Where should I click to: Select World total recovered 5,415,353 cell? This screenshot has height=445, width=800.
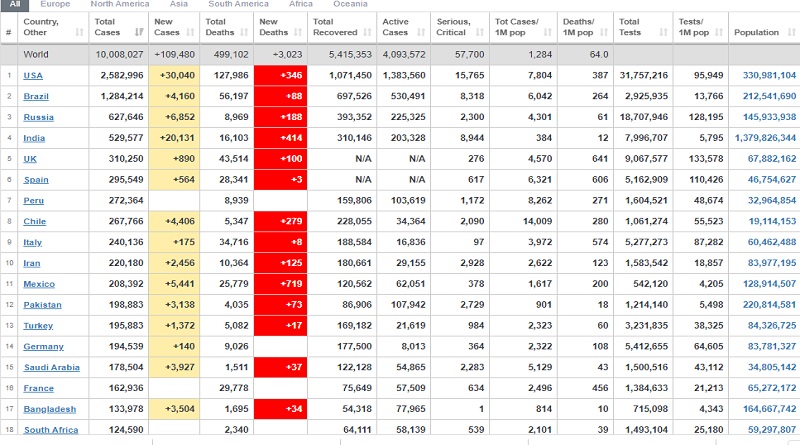click(x=342, y=55)
